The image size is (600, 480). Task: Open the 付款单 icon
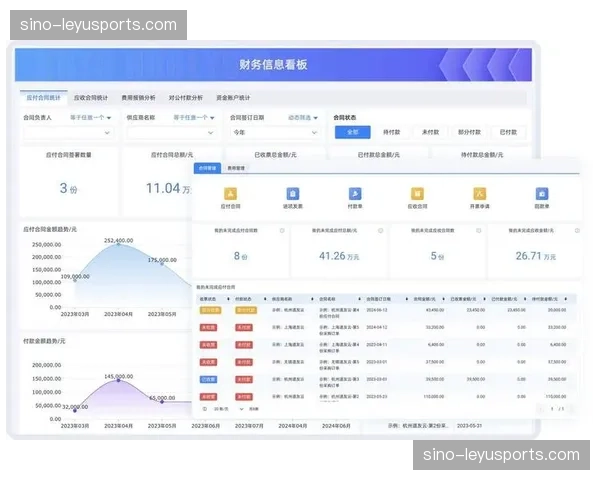pos(355,193)
